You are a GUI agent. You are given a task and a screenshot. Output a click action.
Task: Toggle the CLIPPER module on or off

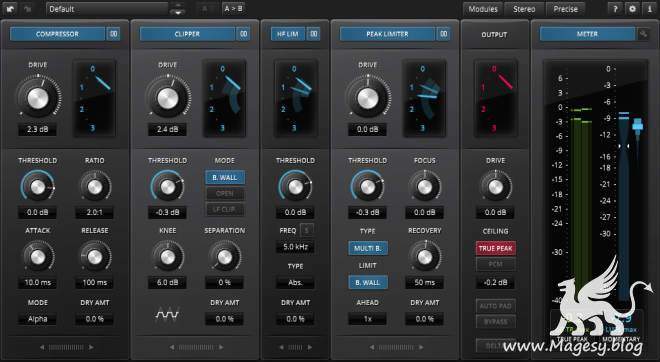pyautogui.click(x=187, y=34)
